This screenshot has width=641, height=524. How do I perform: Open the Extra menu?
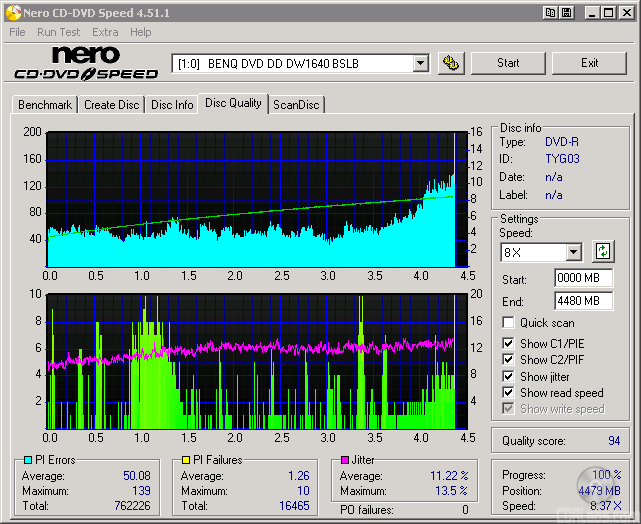[x=105, y=32]
